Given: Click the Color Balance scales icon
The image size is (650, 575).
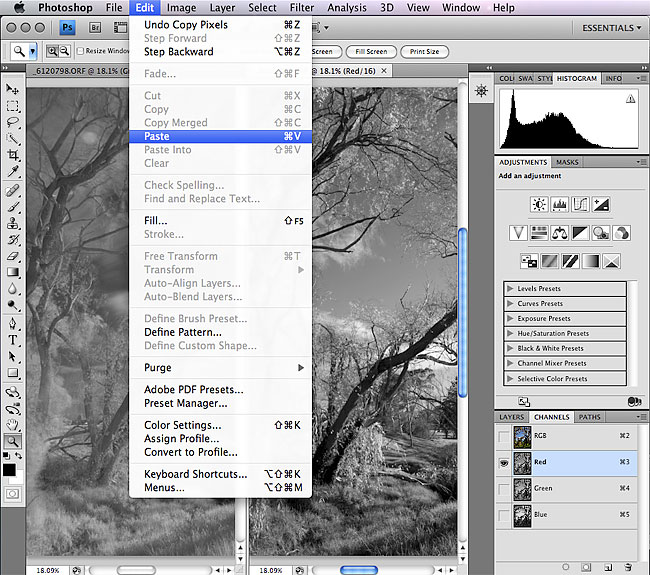Looking at the screenshot, I should 560,233.
